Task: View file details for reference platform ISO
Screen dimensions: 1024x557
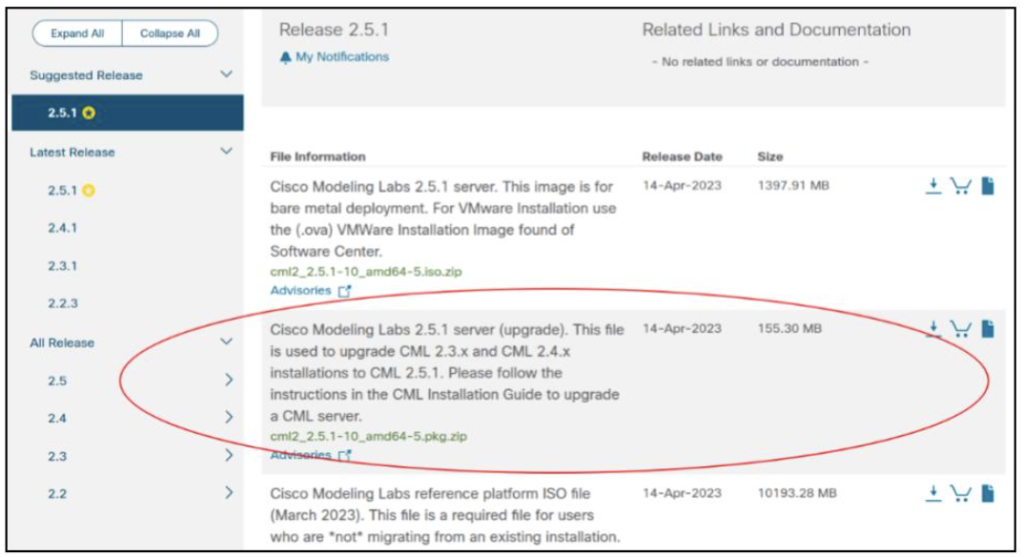Action: point(987,493)
